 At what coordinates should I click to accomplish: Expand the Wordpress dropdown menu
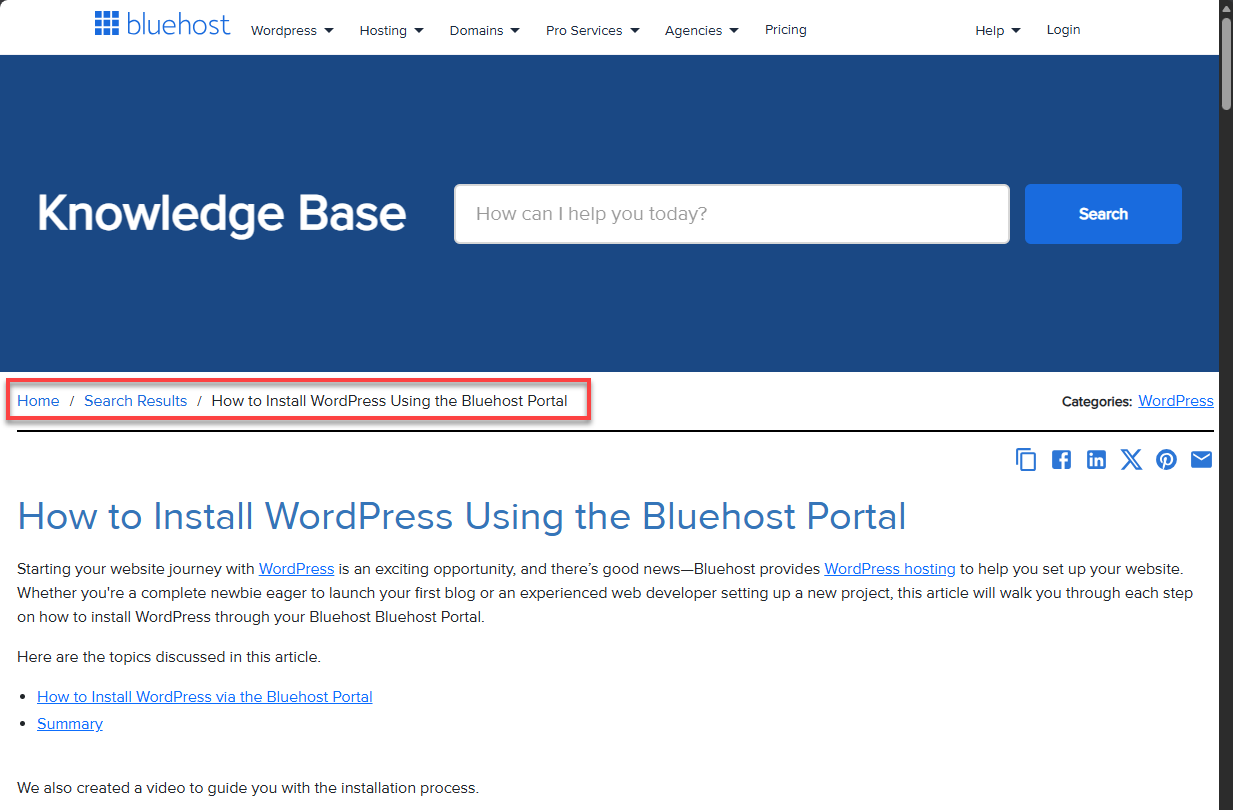(x=292, y=31)
